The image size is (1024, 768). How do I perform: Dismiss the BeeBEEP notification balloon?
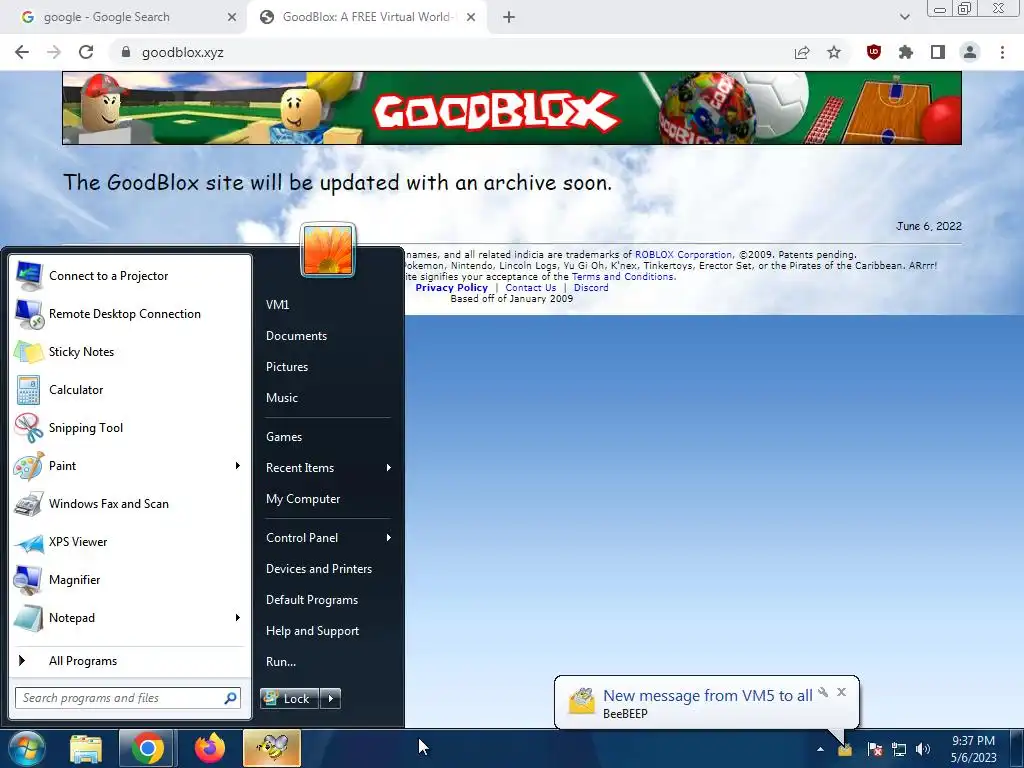pos(841,692)
